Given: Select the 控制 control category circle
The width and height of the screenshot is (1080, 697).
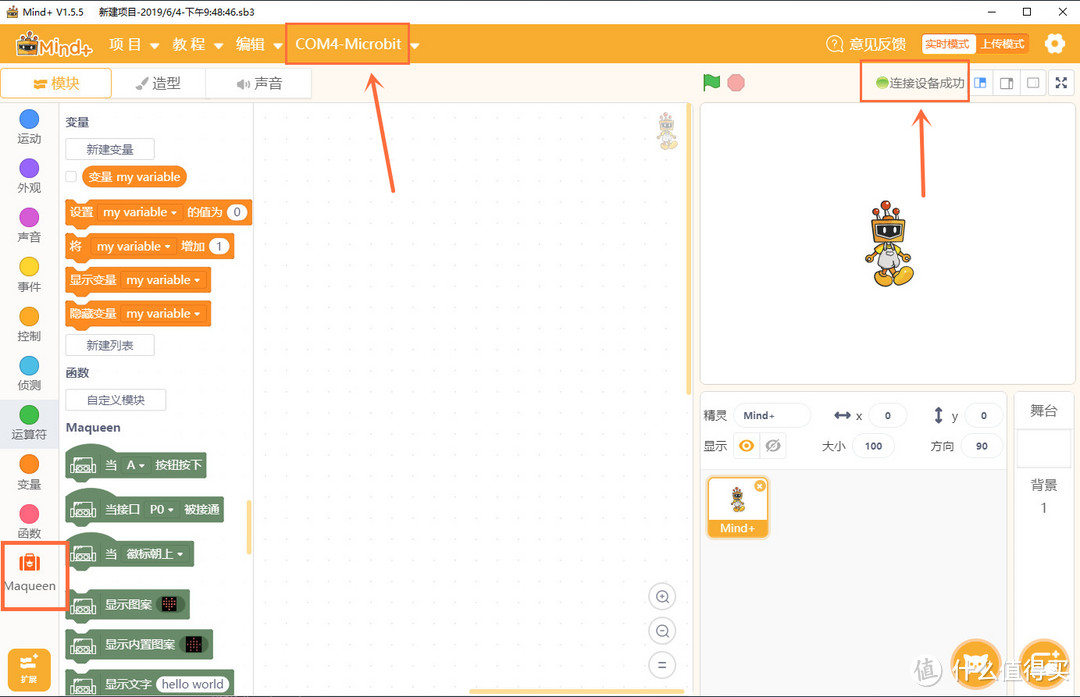Looking at the screenshot, I should 29,316.
